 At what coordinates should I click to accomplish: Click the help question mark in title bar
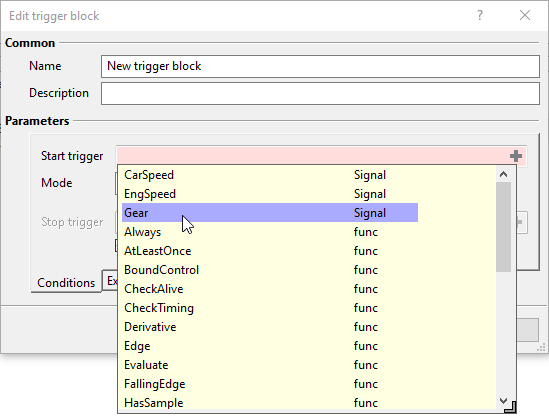(x=480, y=15)
